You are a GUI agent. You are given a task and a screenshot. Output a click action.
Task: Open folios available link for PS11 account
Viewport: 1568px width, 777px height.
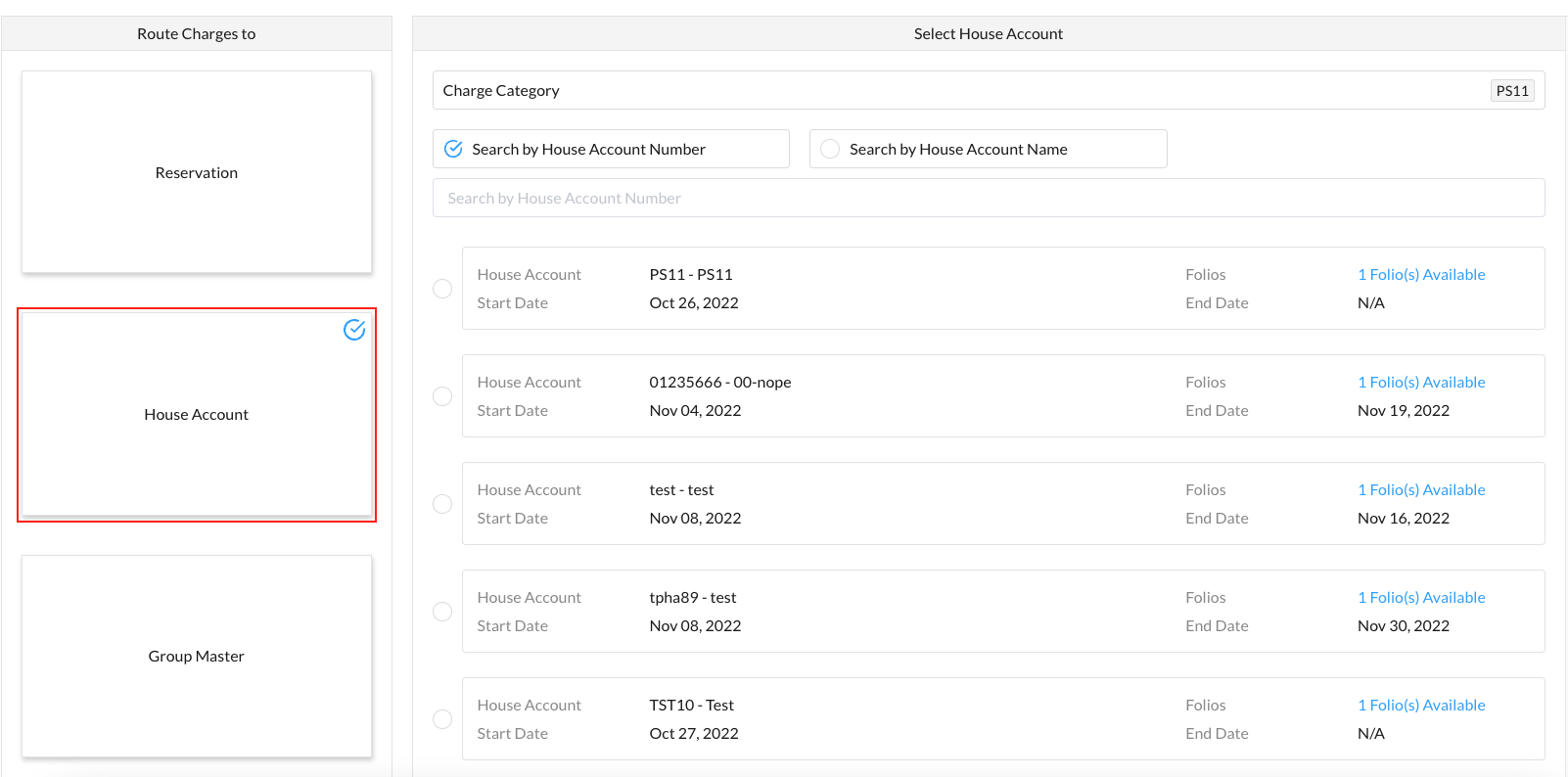pyautogui.click(x=1421, y=275)
